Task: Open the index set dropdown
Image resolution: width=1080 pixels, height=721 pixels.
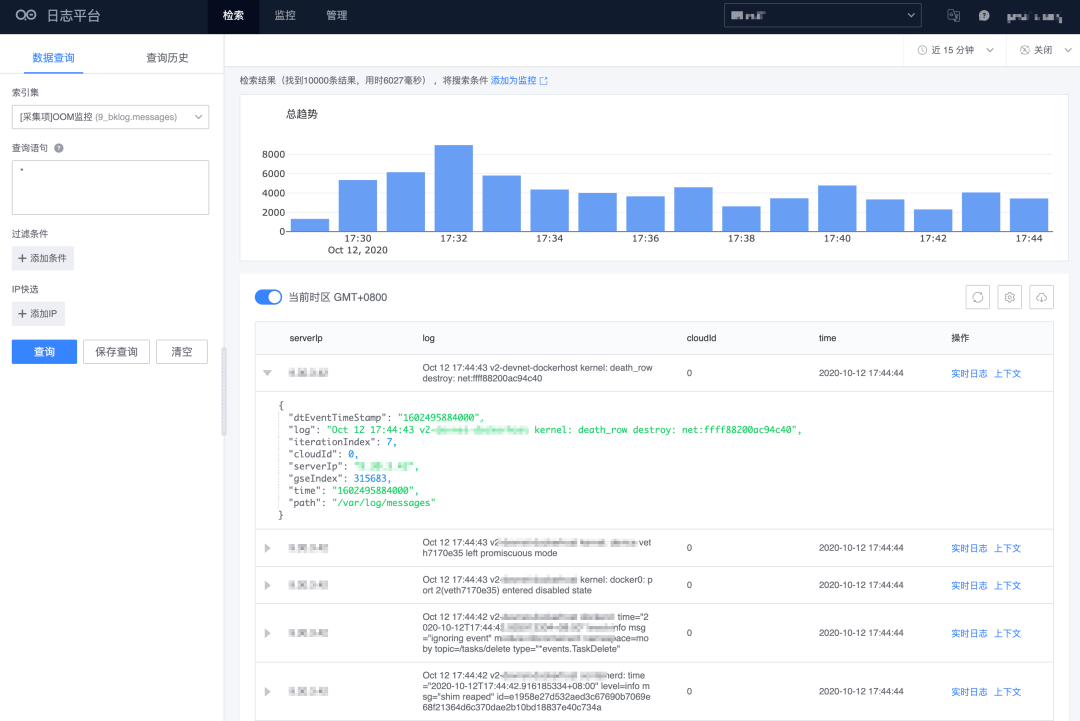Action: click(x=110, y=117)
